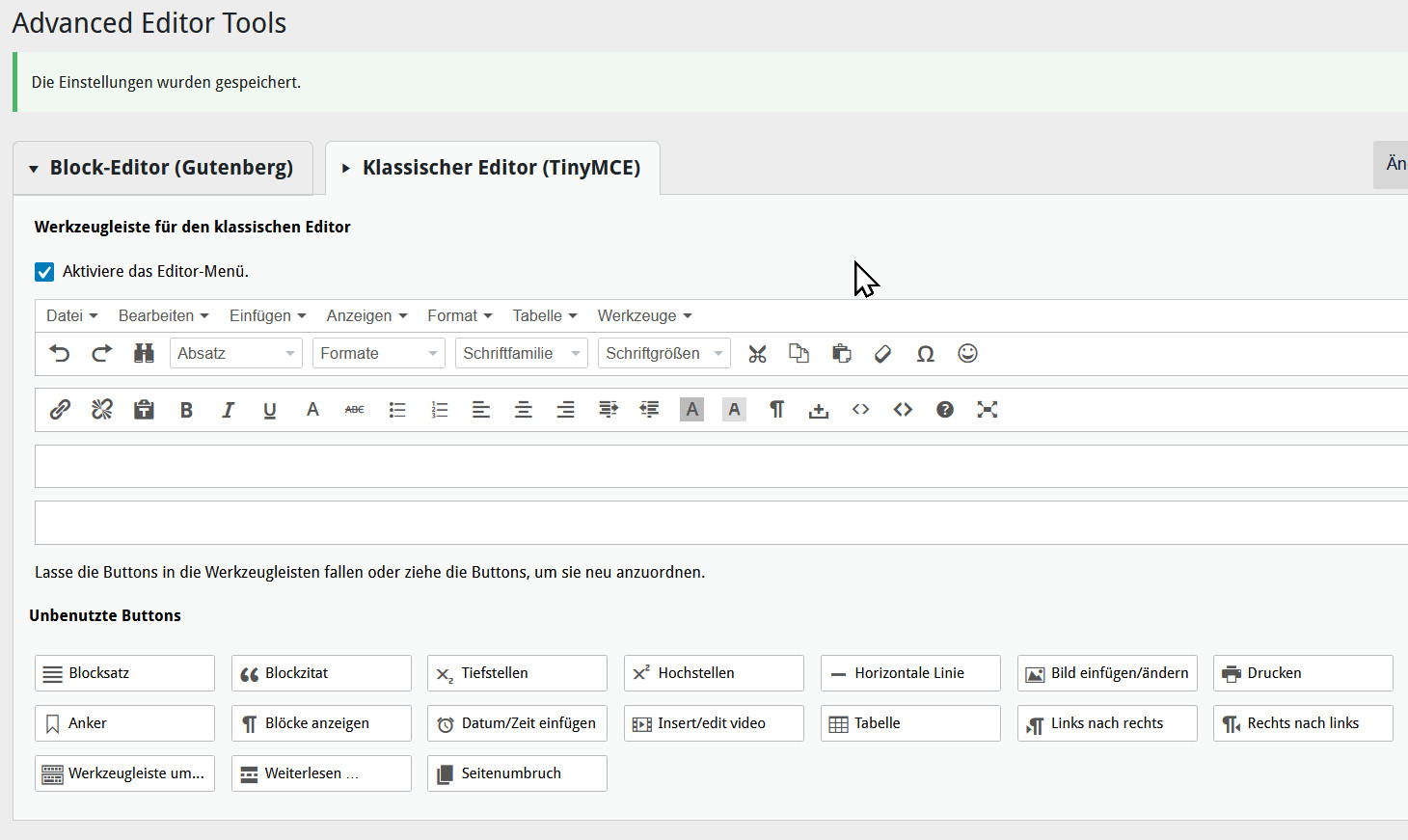Open the Tabelle menu
This screenshot has width=1408, height=840.
click(545, 316)
